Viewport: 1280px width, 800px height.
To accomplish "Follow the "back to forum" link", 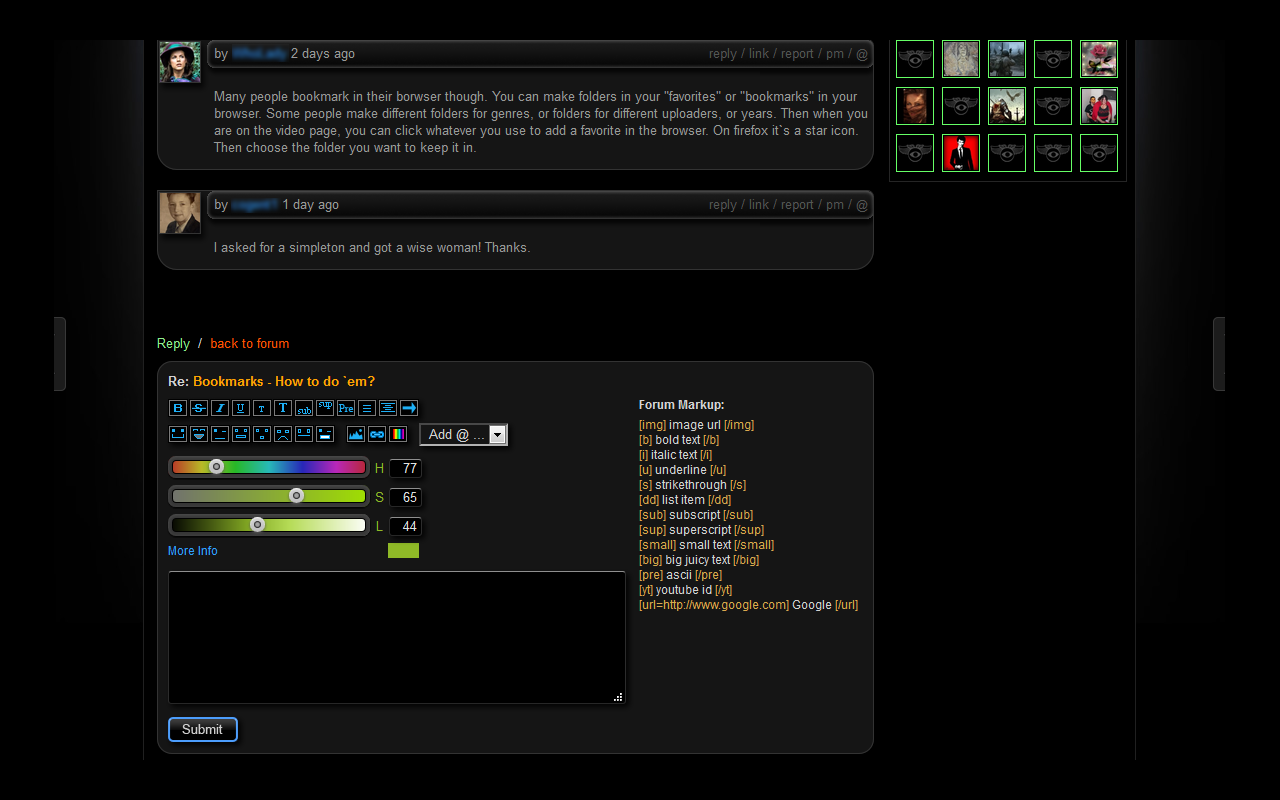I will point(249,344).
